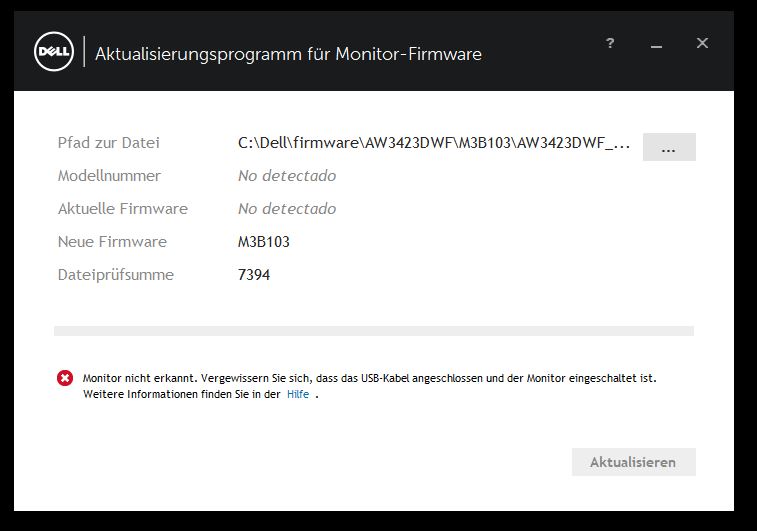This screenshot has width=757, height=531.
Task: Click the Dateiprüfsumme label
Action: pos(115,275)
